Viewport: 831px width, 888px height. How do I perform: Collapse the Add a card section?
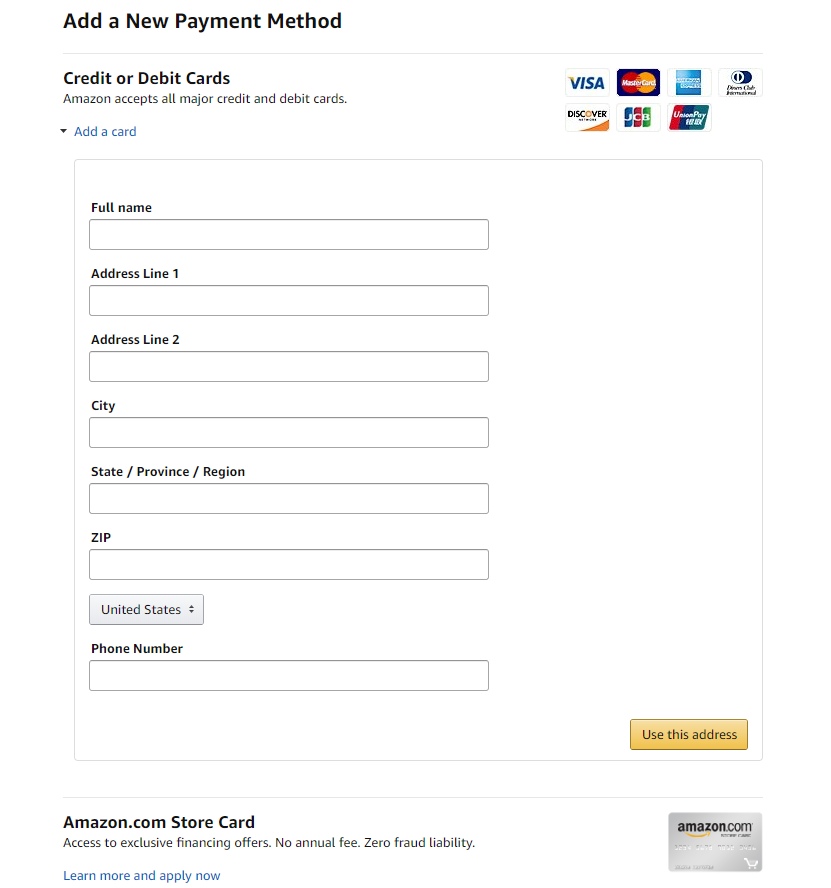pyautogui.click(x=105, y=132)
